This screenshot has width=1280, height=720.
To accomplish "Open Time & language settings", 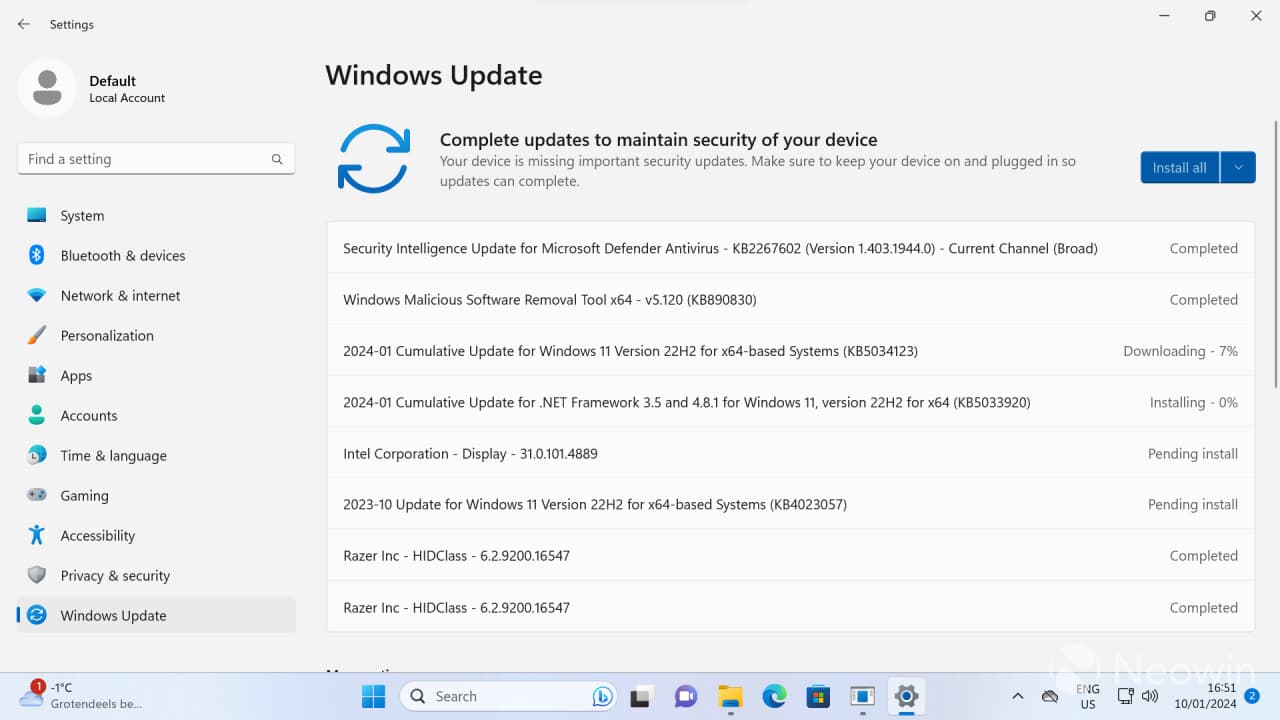I will coord(113,456).
